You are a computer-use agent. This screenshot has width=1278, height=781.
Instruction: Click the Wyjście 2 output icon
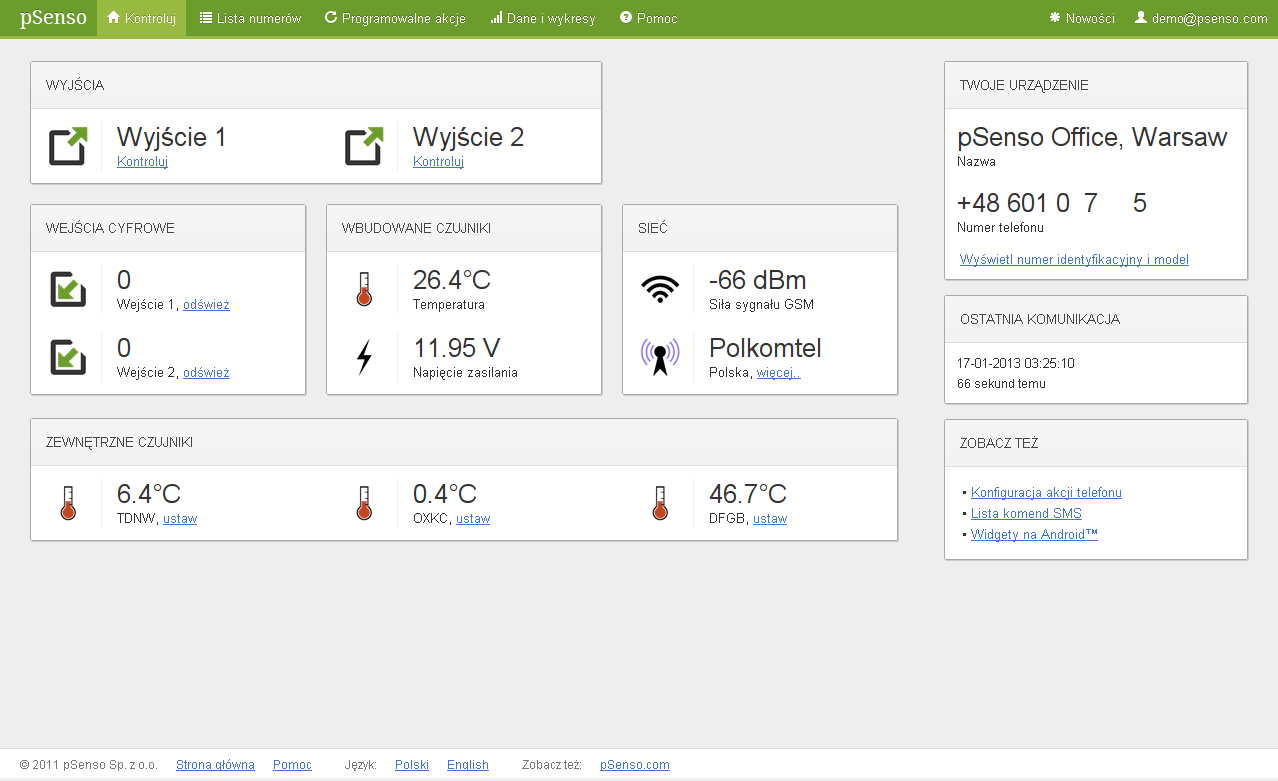pyautogui.click(x=364, y=146)
